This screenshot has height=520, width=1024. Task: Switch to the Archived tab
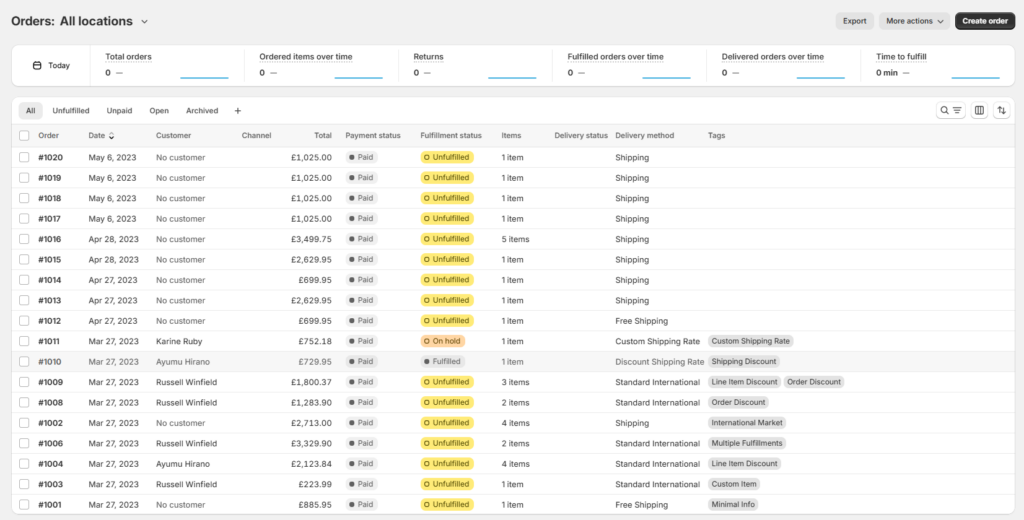click(x=202, y=111)
